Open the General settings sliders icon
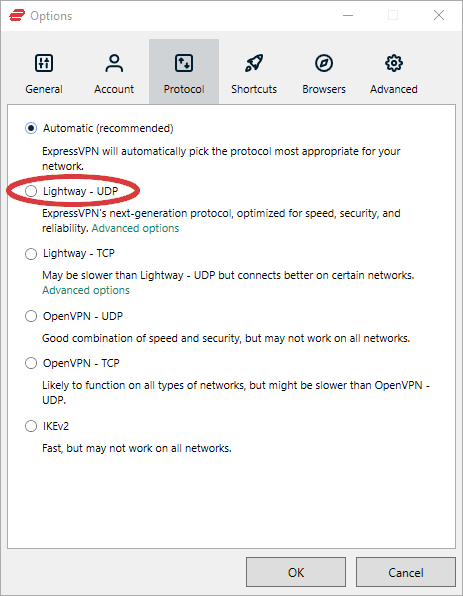Viewport: 463px width, 596px height. pos(44,63)
